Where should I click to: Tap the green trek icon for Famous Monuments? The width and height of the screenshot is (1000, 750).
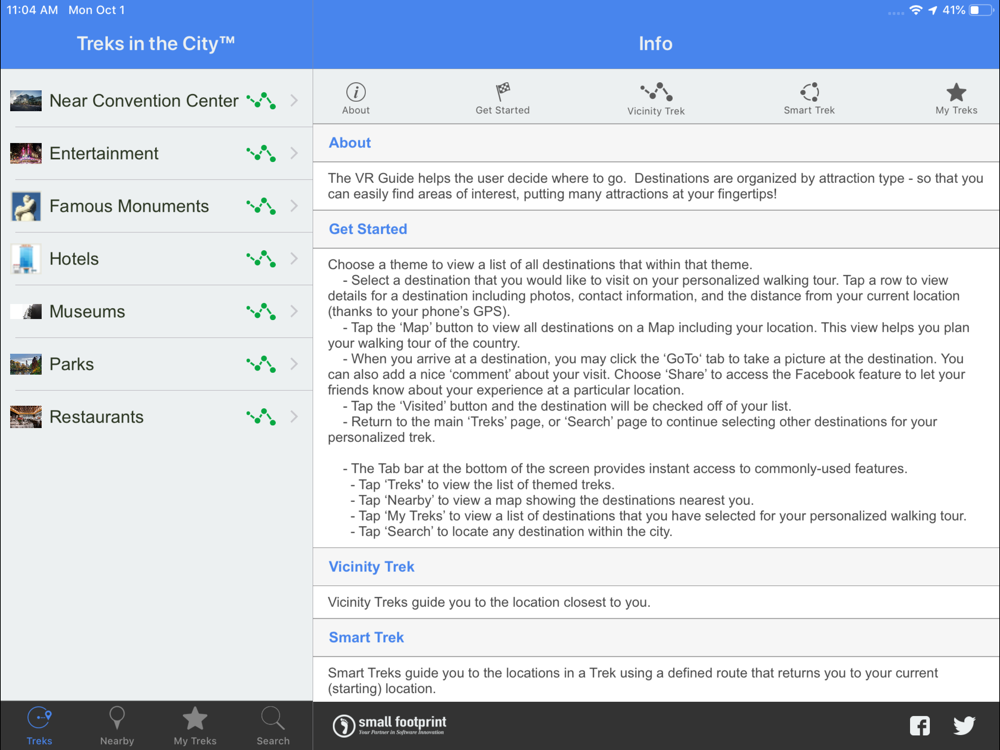(261, 206)
